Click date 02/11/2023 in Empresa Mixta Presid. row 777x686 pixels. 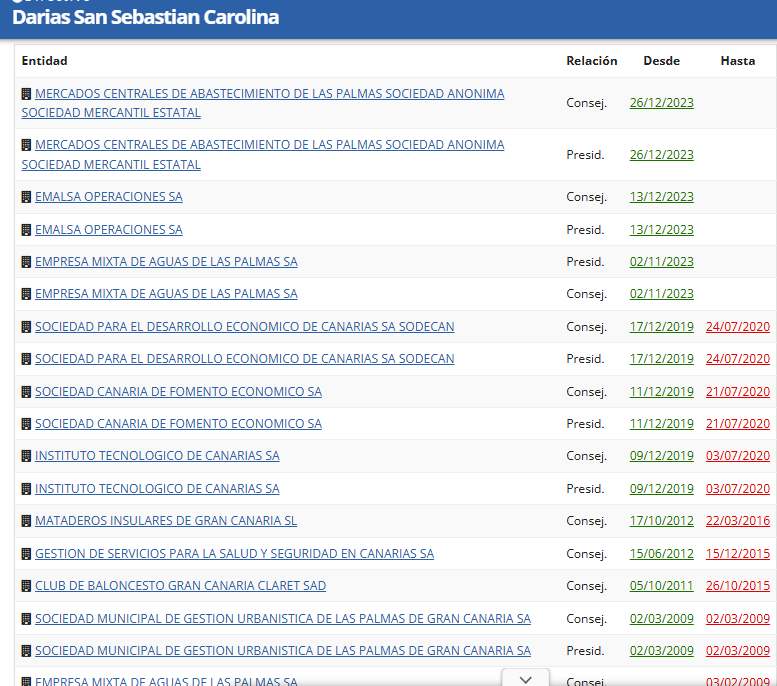click(662, 262)
